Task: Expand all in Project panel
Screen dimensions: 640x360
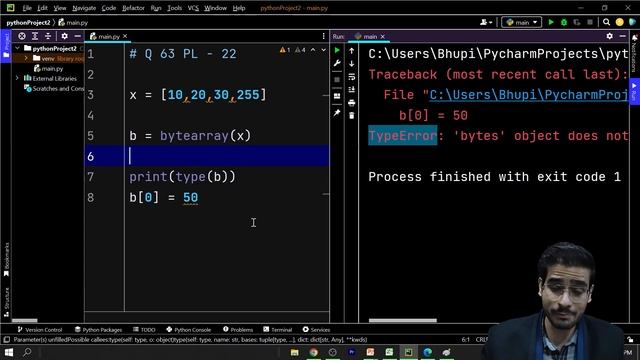Action: (35, 36)
